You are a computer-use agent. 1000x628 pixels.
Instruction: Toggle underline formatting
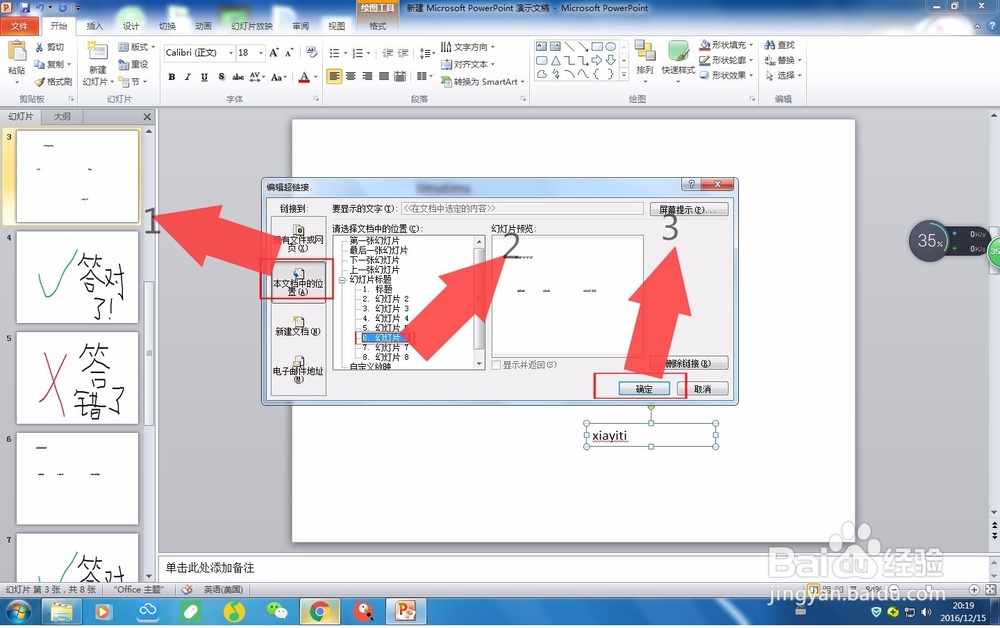click(x=203, y=76)
